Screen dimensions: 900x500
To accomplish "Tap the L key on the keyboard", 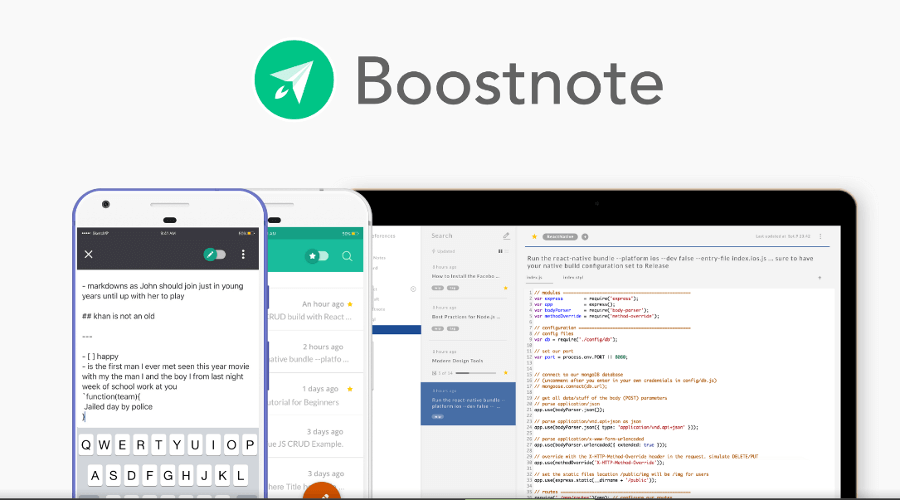I will 240,475.
